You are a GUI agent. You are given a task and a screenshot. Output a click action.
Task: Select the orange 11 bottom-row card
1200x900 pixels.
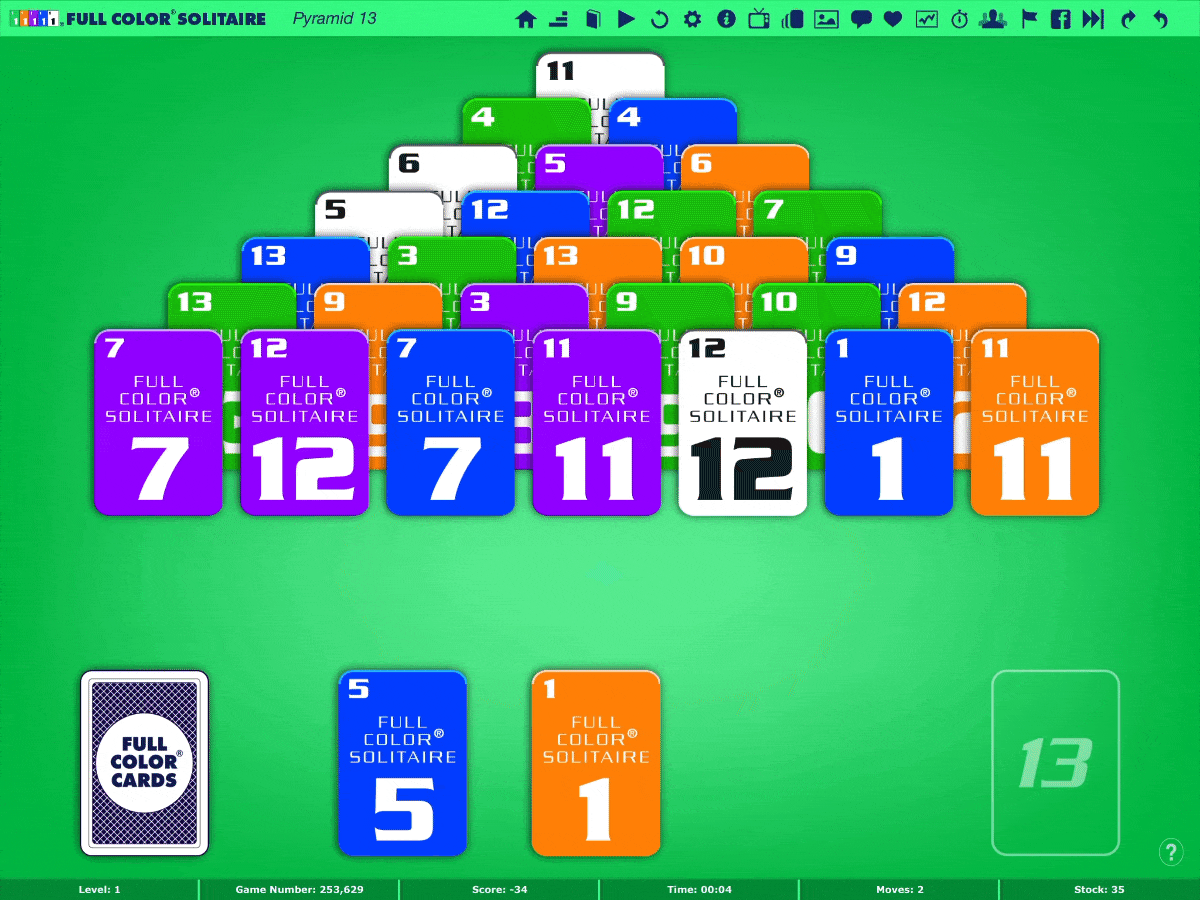(1035, 423)
